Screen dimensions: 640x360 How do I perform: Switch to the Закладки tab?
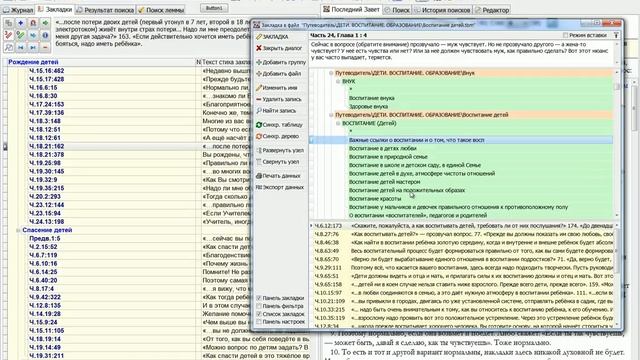point(55,9)
